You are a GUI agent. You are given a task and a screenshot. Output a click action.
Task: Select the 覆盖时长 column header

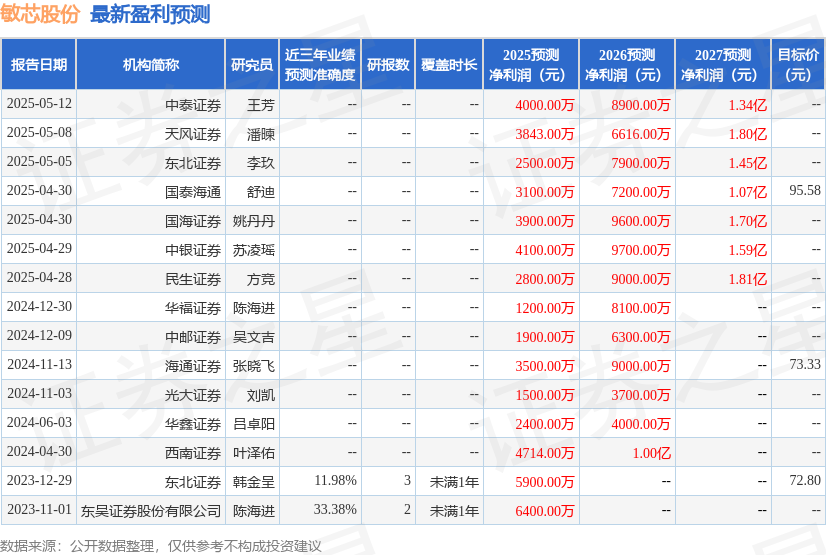click(449, 64)
